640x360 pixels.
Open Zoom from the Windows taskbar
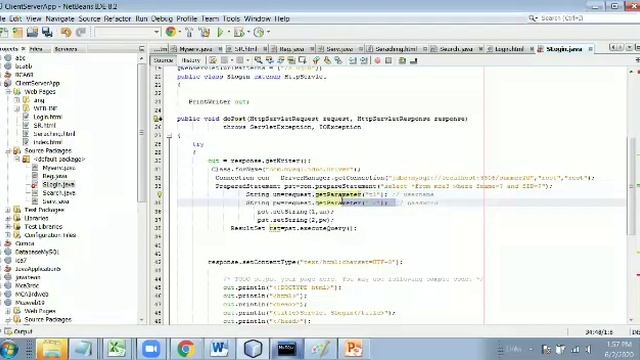point(151,349)
